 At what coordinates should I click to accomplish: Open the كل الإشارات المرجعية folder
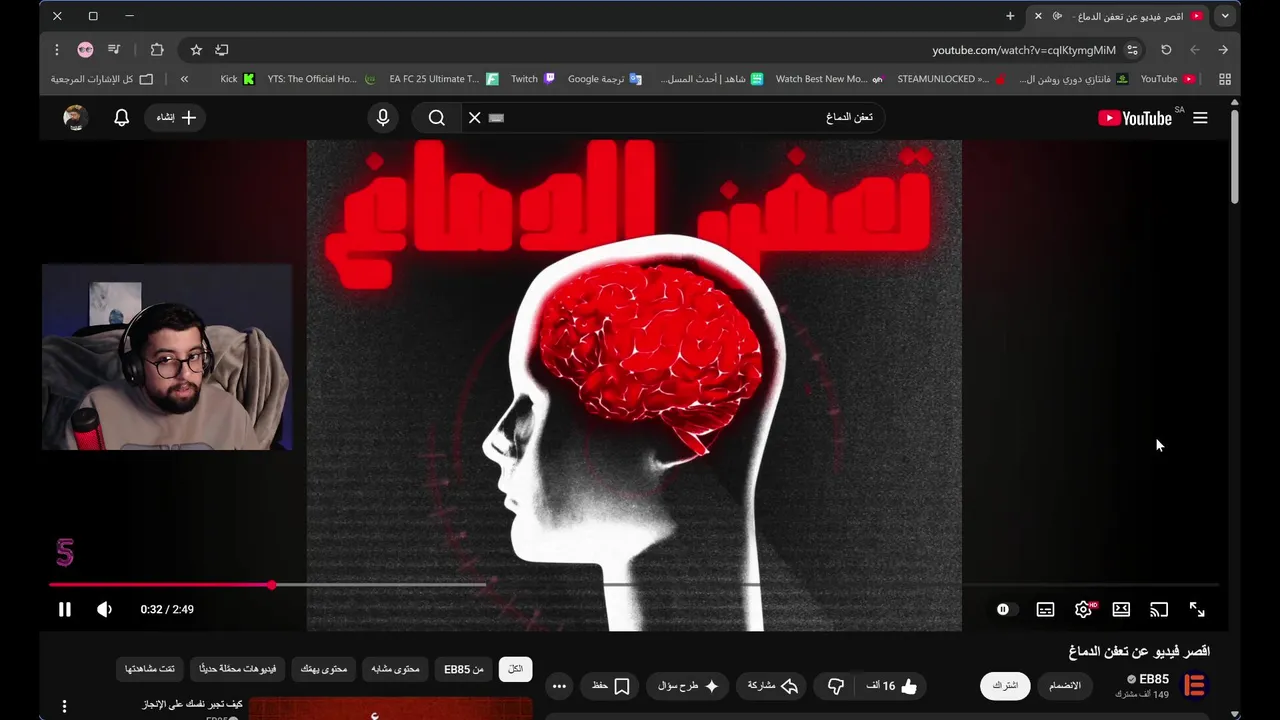coord(102,79)
